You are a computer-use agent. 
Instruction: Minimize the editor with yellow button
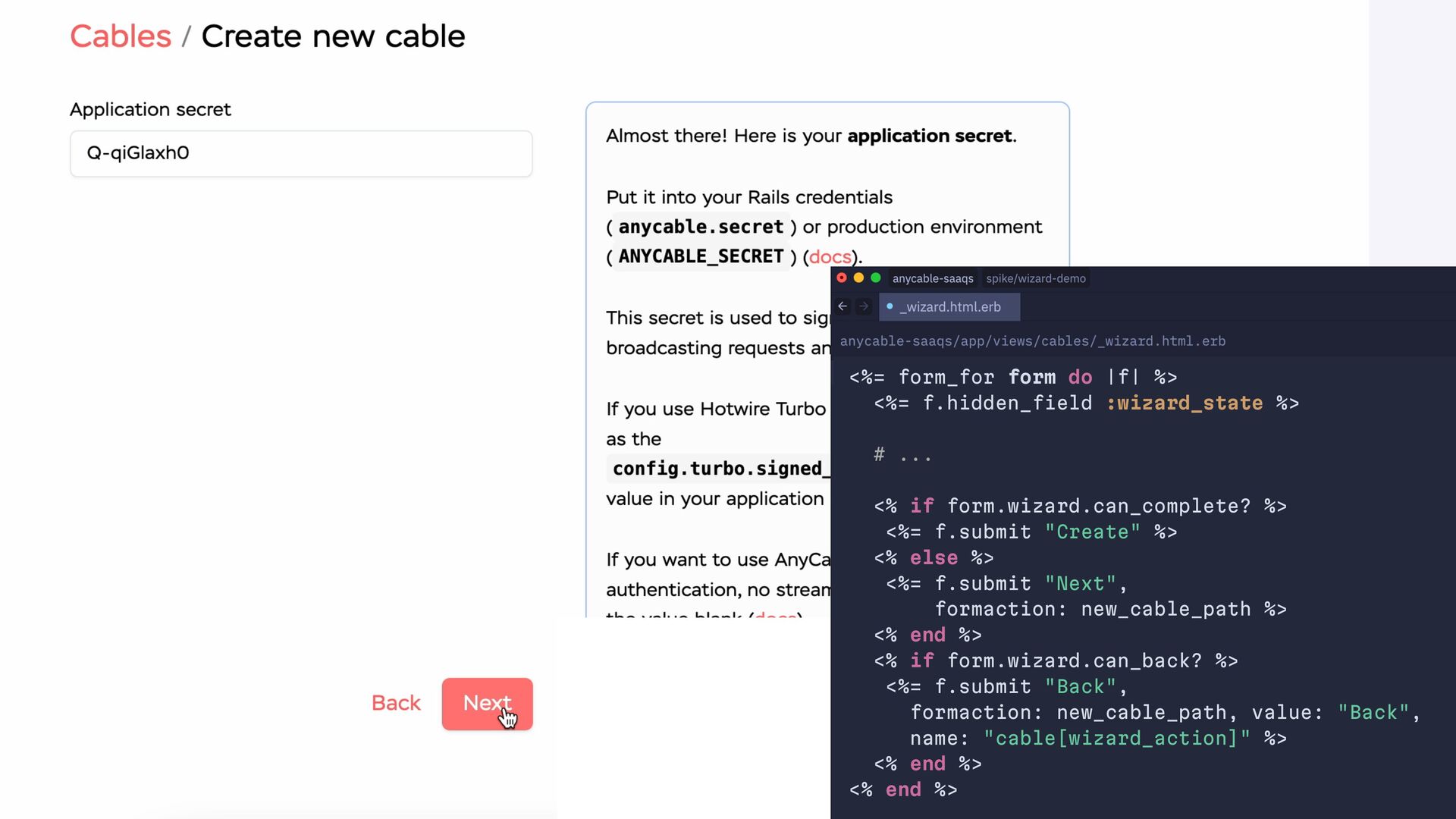coord(858,278)
